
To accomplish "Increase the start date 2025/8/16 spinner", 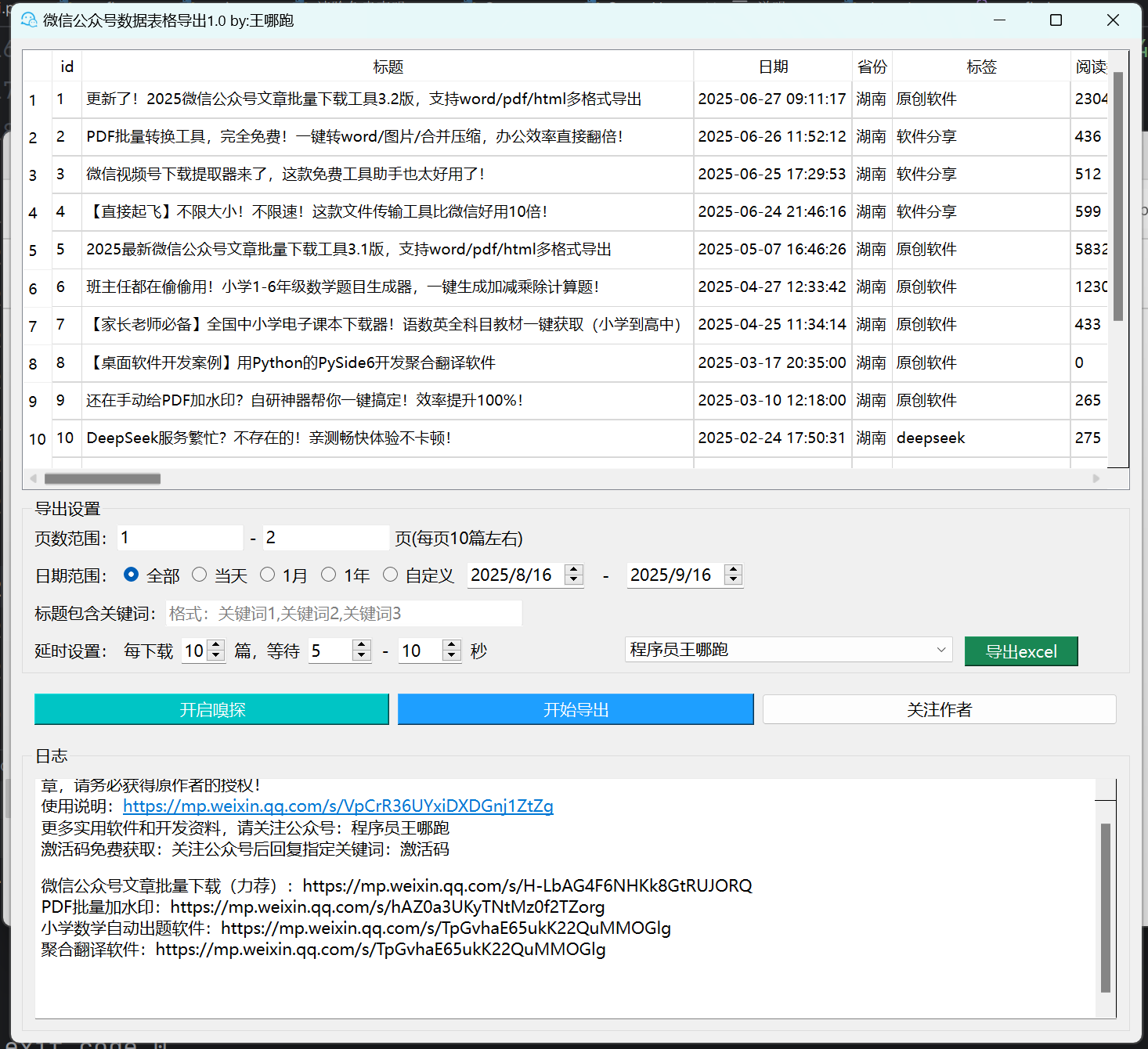I will coord(574,570).
